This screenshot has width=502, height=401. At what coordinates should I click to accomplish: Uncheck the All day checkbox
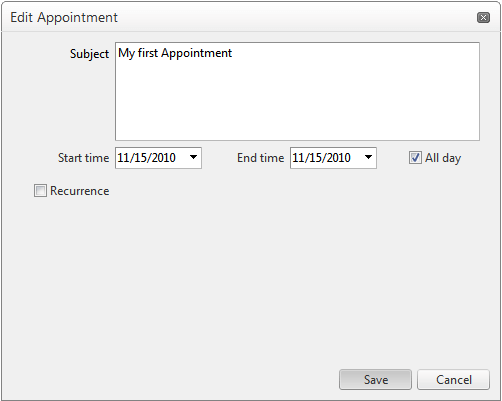pyautogui.click(x=415, y=158)
